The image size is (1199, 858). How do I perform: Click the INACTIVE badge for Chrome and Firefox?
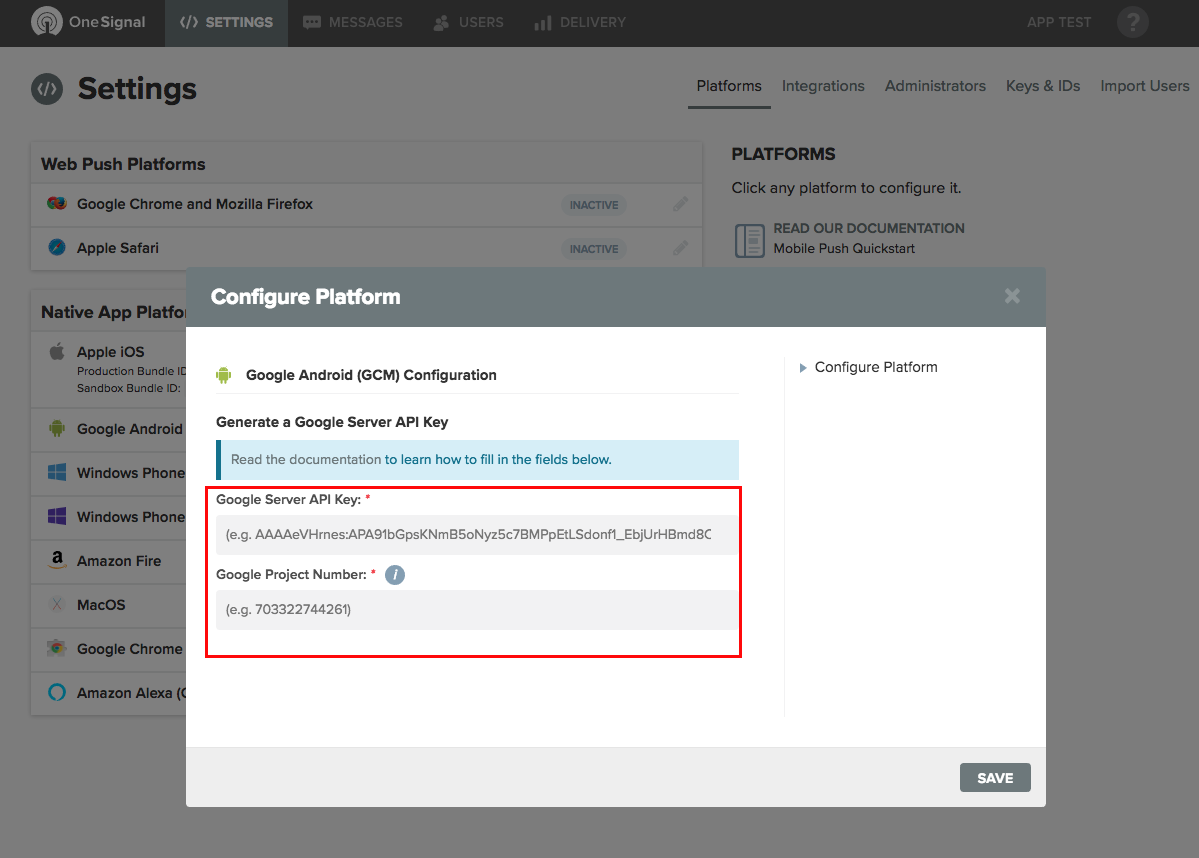(x=594, y=205)
